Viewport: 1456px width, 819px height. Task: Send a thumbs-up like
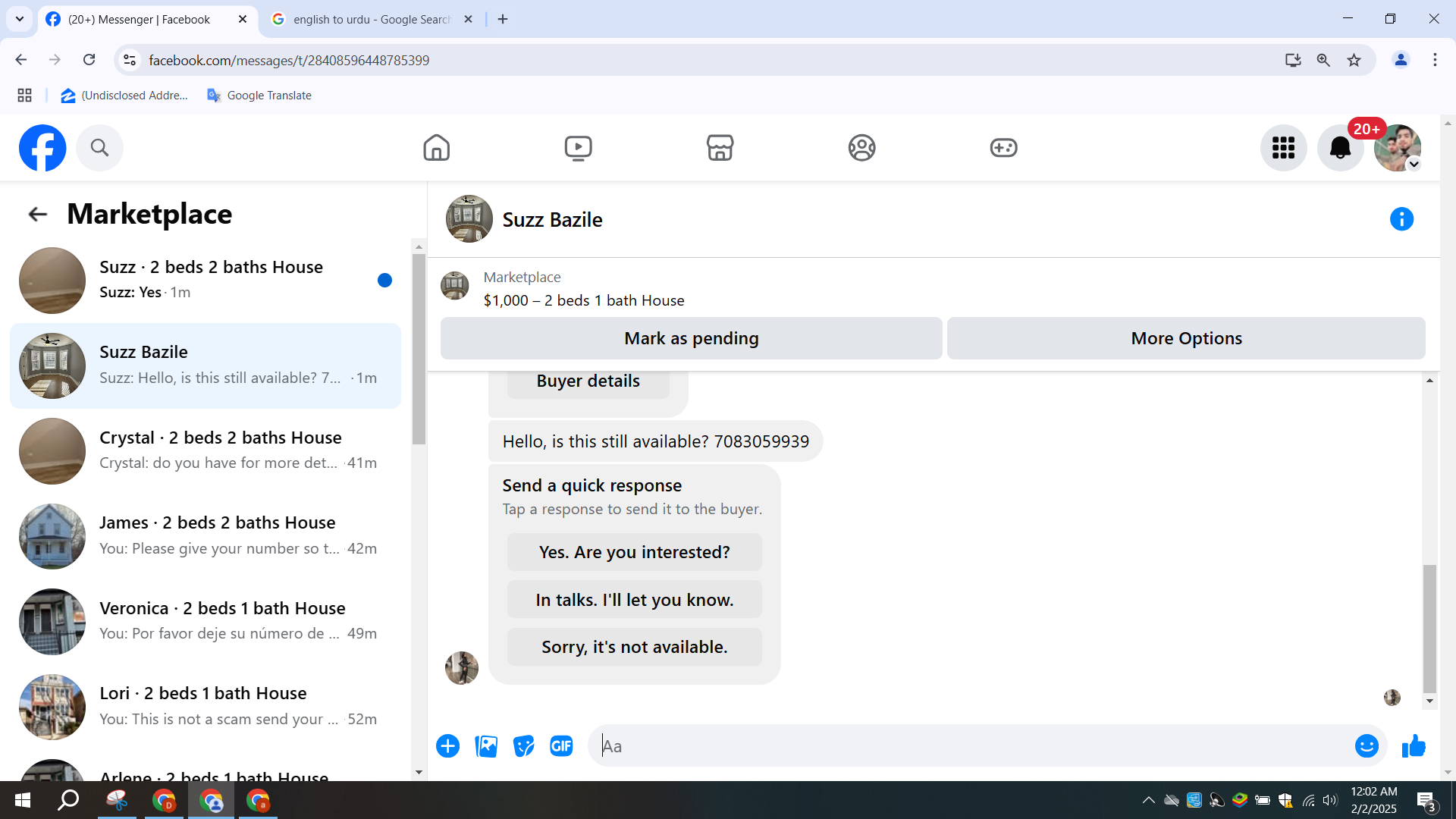(x=1414, y=746)
